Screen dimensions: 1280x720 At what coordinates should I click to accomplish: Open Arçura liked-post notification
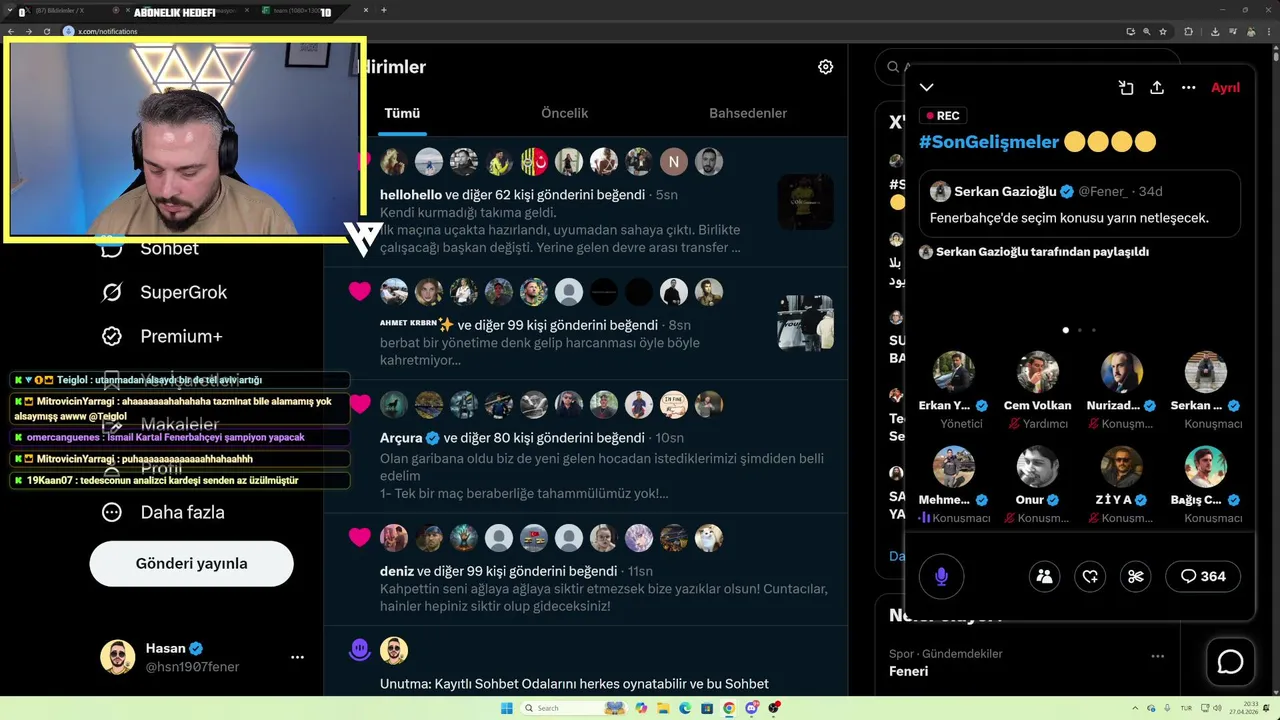(585, 446)
